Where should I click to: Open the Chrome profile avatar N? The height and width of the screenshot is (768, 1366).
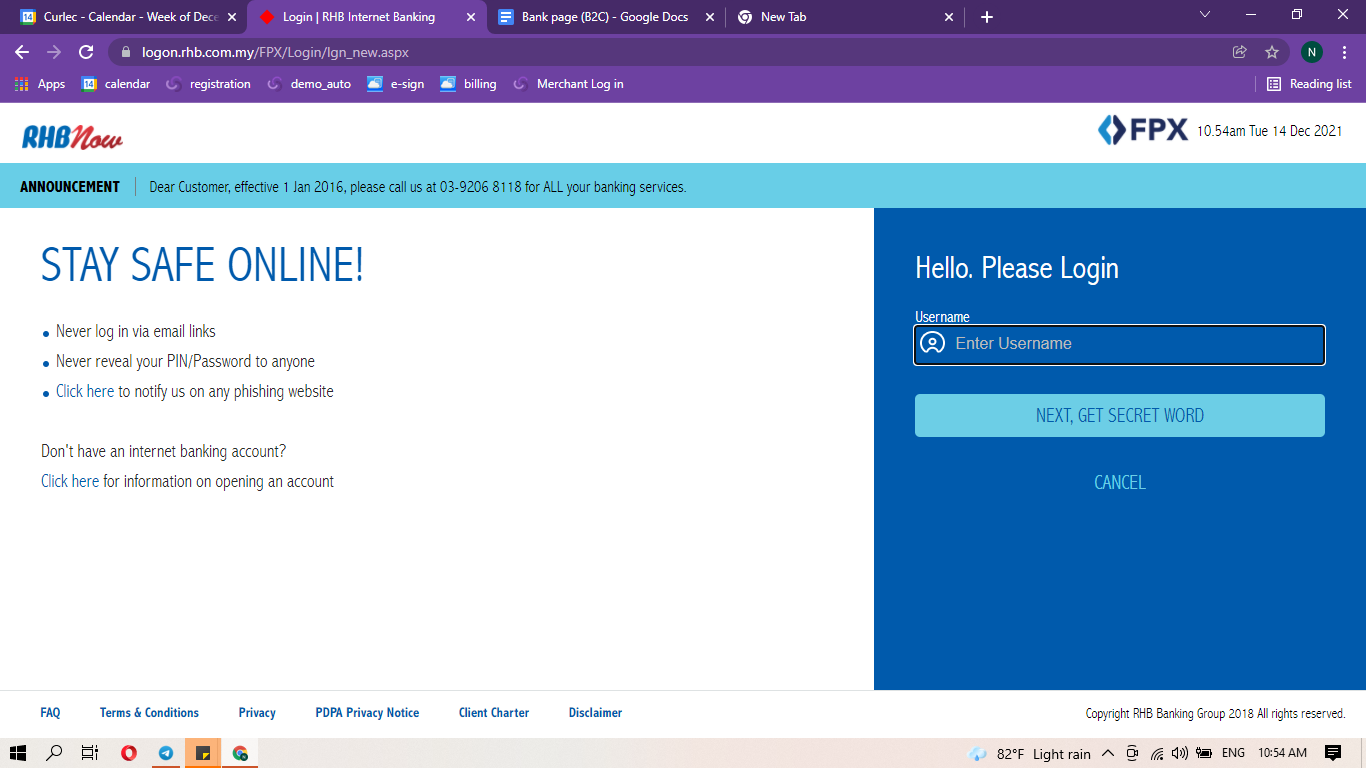pos(1311,52)
